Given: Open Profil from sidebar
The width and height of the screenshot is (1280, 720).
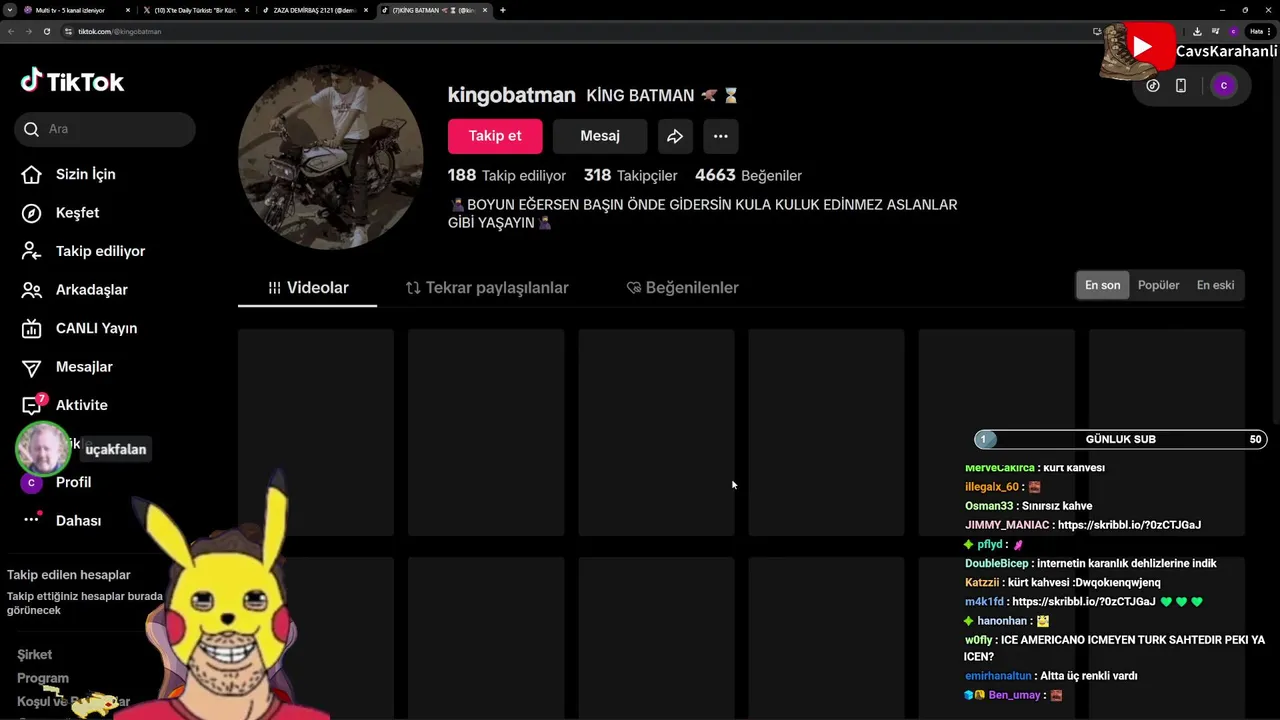Looking at the screenshot, I should [56, 482].
